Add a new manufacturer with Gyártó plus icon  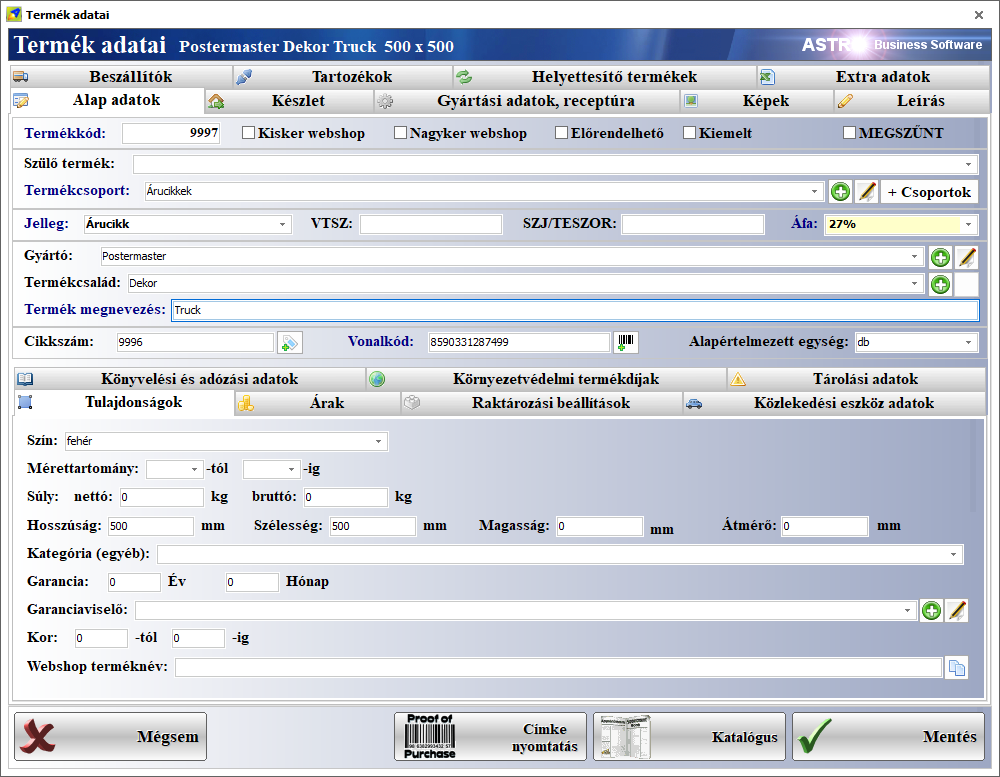pos(940,257)
